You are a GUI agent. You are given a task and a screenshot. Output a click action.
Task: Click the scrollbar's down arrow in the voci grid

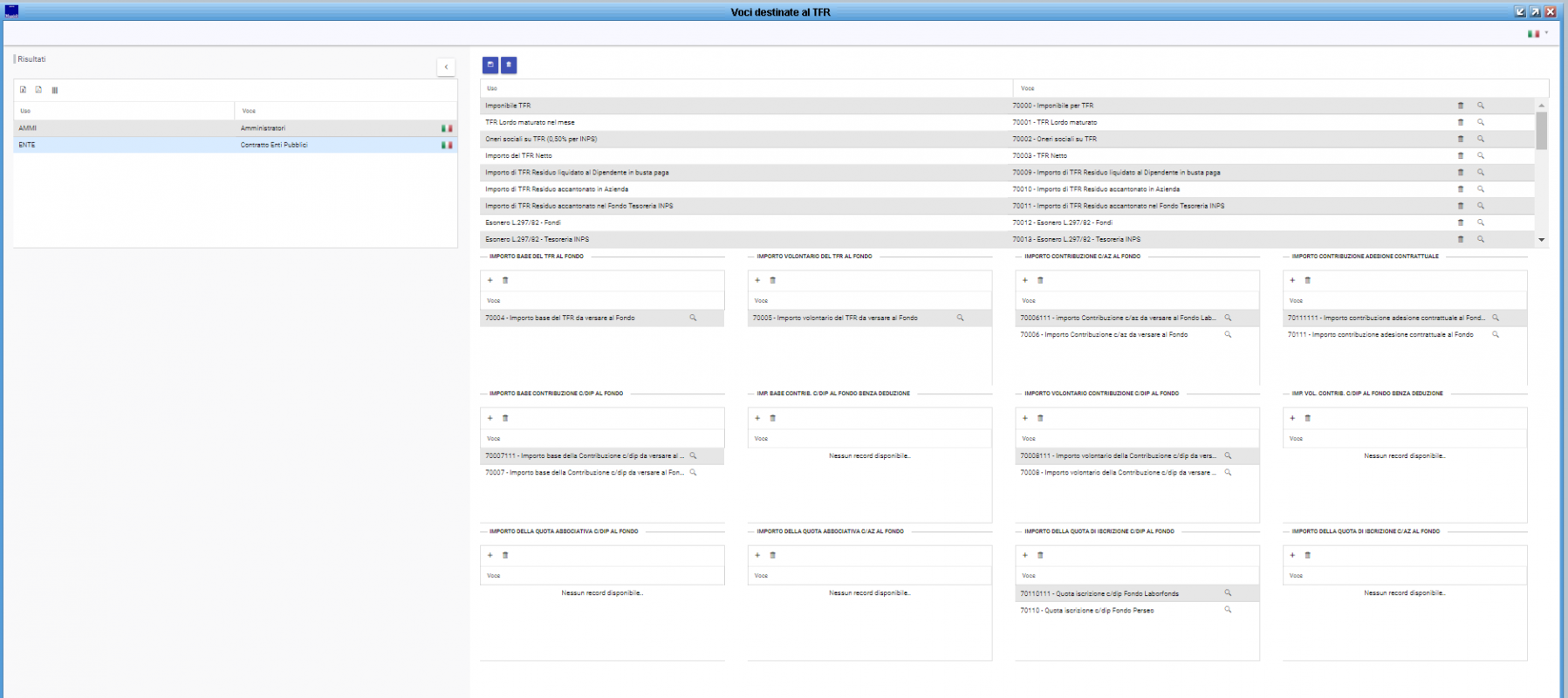(x=1542, y=240)
